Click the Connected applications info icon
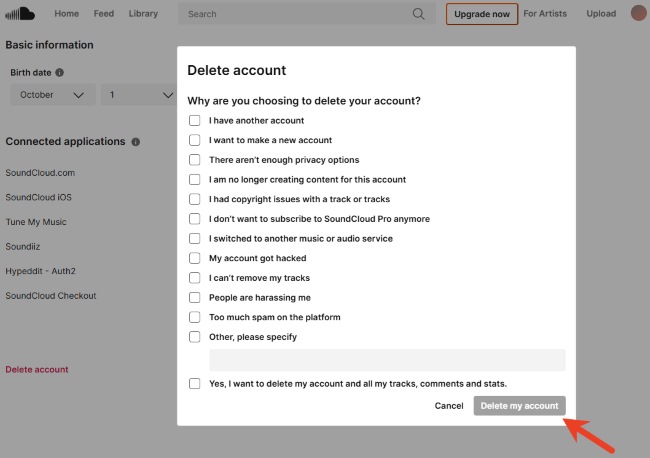The height and width of the screenshot is (458, 650). click(136, 142)
